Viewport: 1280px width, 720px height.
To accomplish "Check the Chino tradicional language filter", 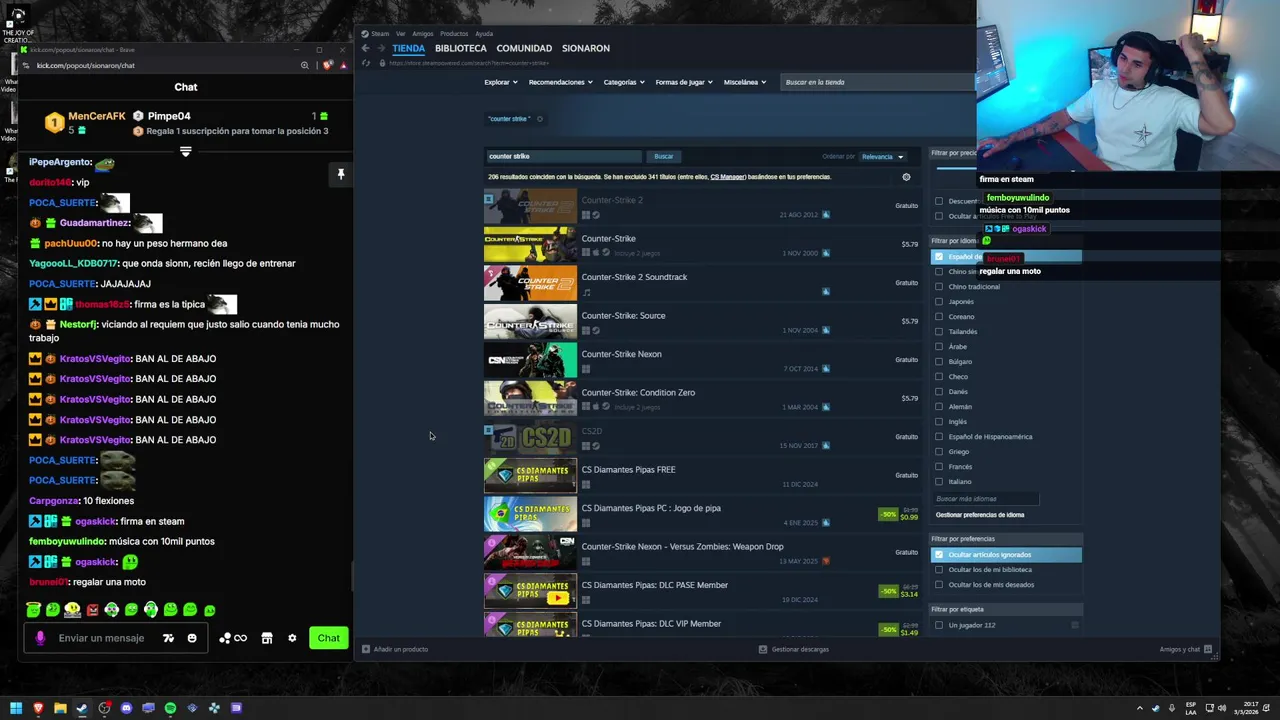I will click(x=938, y=287).
